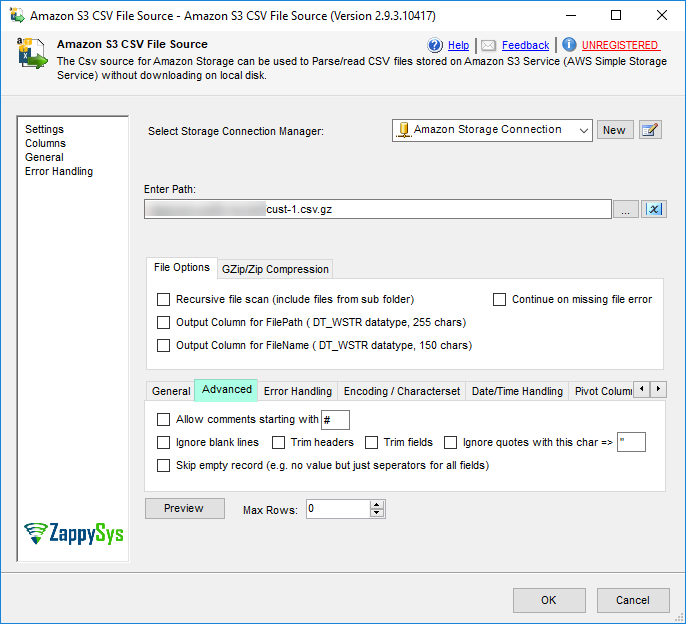Click the browse path ellipsis button
The height and width of the screenshot is (624, 686).
pos(626,210)
